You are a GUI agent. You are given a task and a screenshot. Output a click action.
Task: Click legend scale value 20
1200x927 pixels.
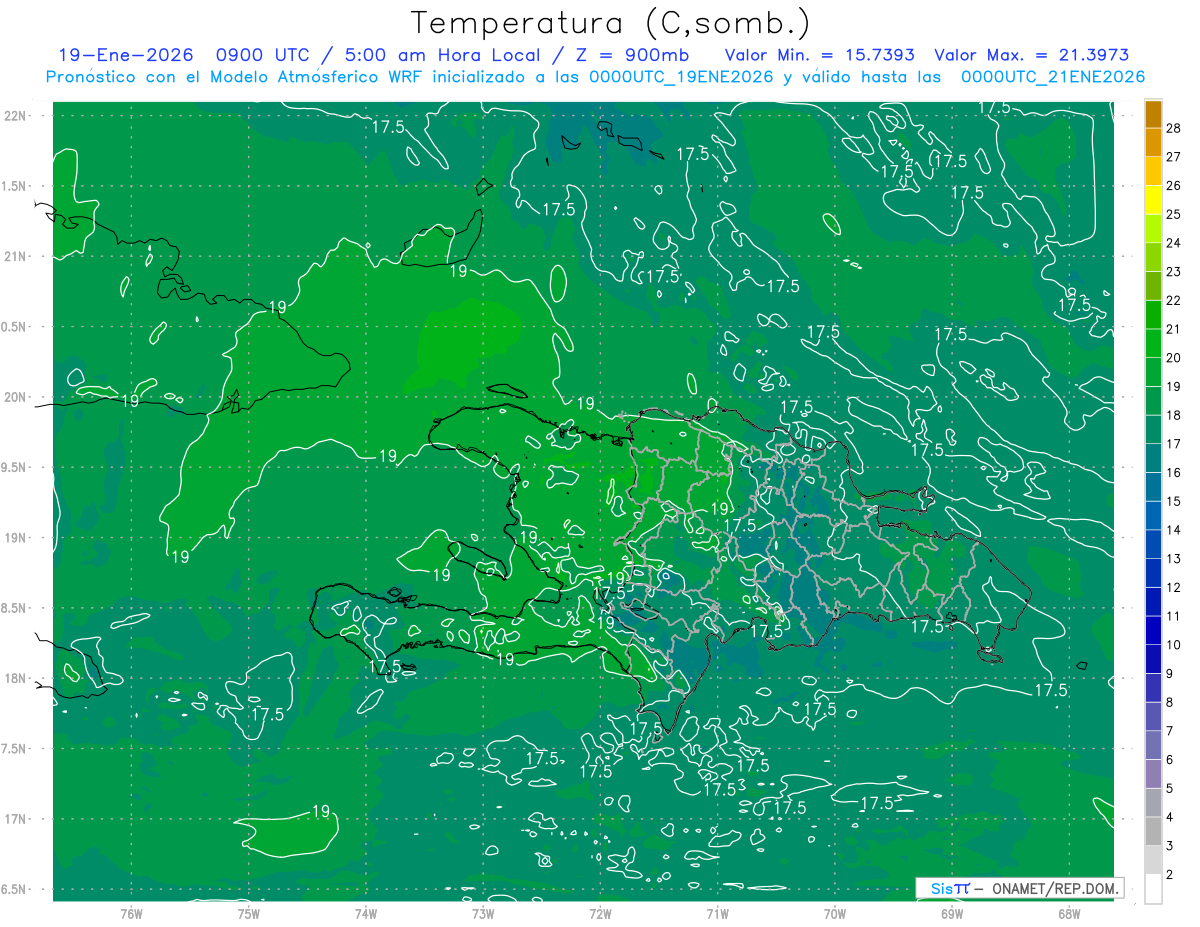coord(1174,357)
